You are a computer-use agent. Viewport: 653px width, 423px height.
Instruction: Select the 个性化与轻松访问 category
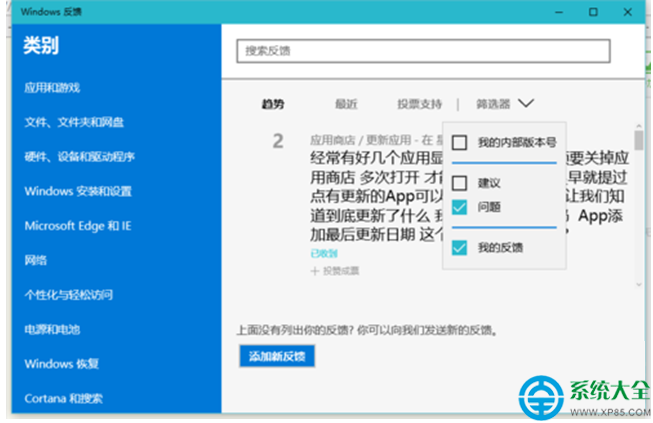coord(69,295)
